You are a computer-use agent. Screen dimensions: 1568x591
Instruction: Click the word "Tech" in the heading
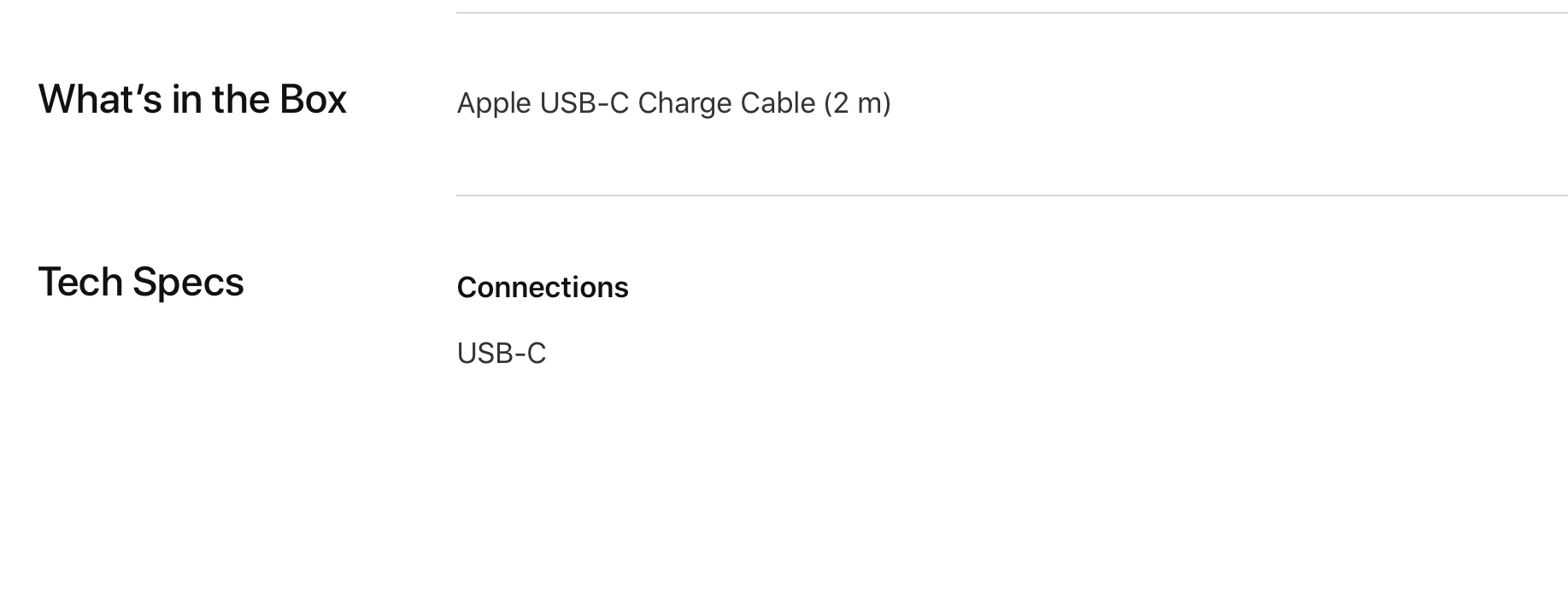click(x=80, y=282)
